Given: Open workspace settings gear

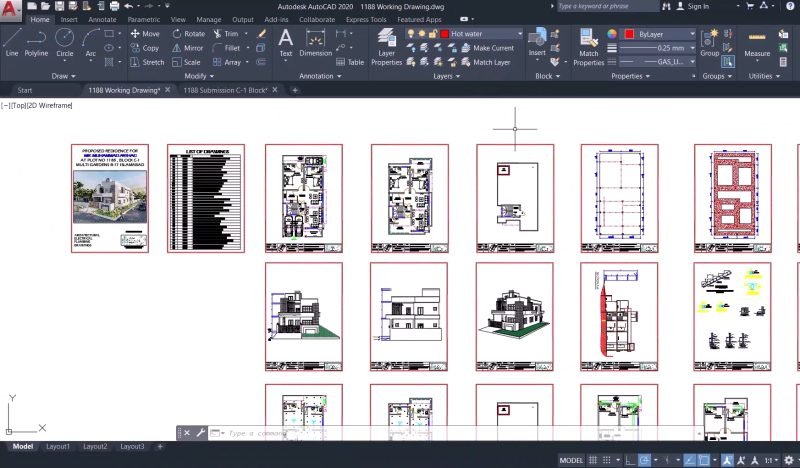Looking at the screenshot, I should (x=789, y=460).
